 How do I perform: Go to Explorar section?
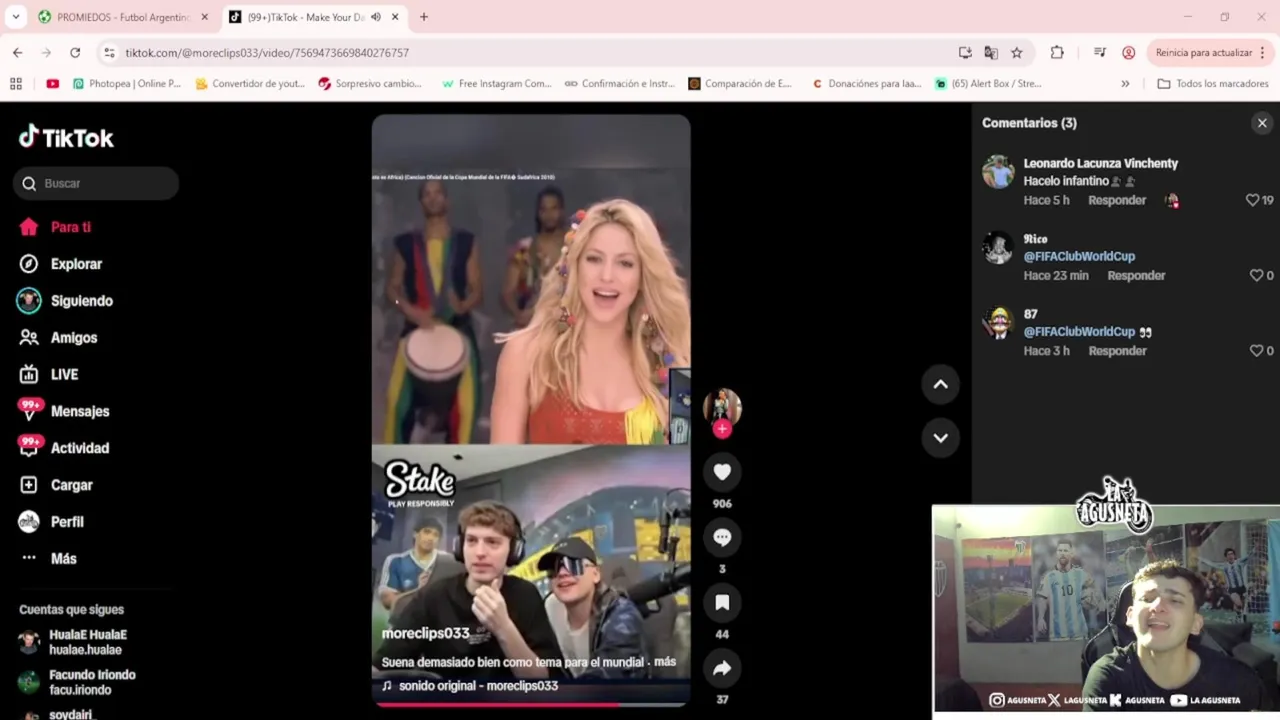tap(62, 264)
